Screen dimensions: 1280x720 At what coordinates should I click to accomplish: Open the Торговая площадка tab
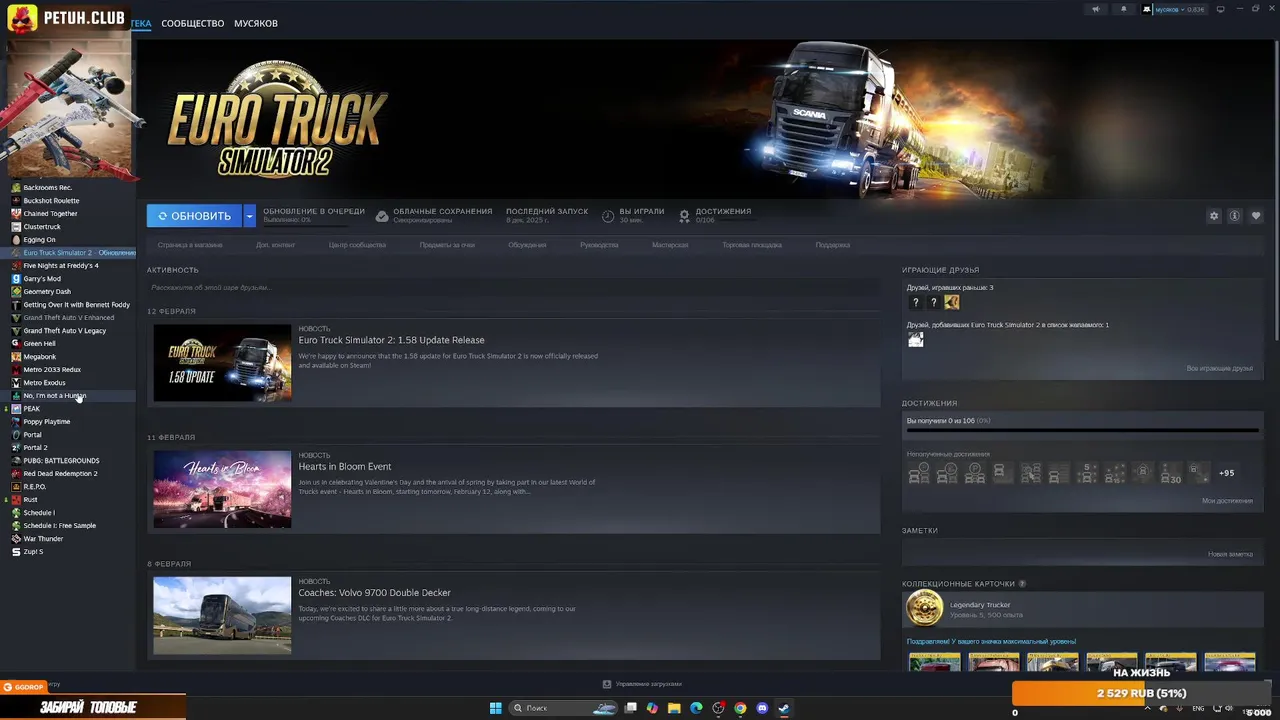(752, 245)
